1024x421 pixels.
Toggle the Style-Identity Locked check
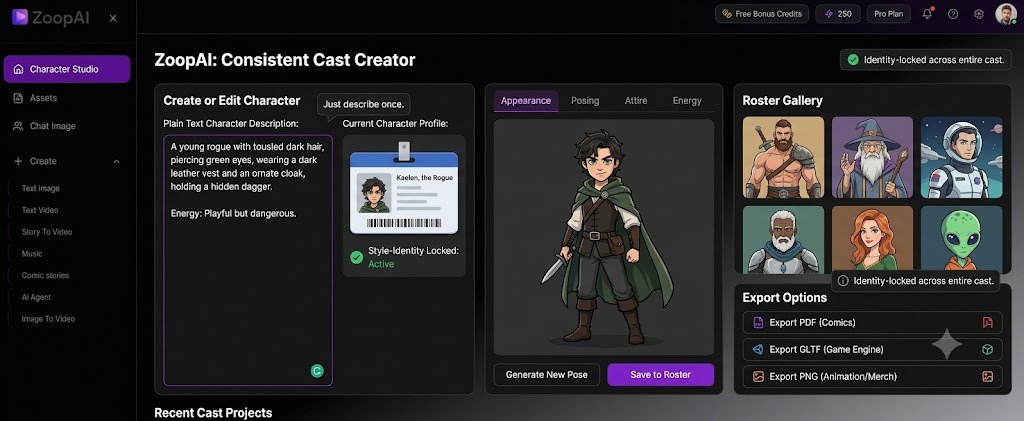pos(357,257)
